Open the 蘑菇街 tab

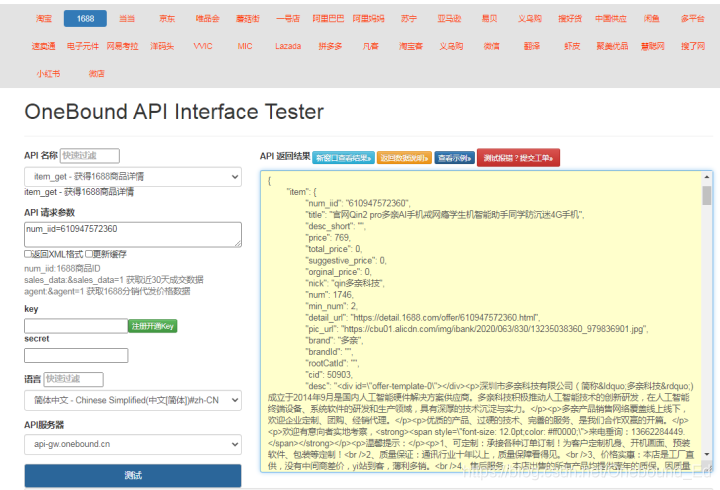(248, 18)
